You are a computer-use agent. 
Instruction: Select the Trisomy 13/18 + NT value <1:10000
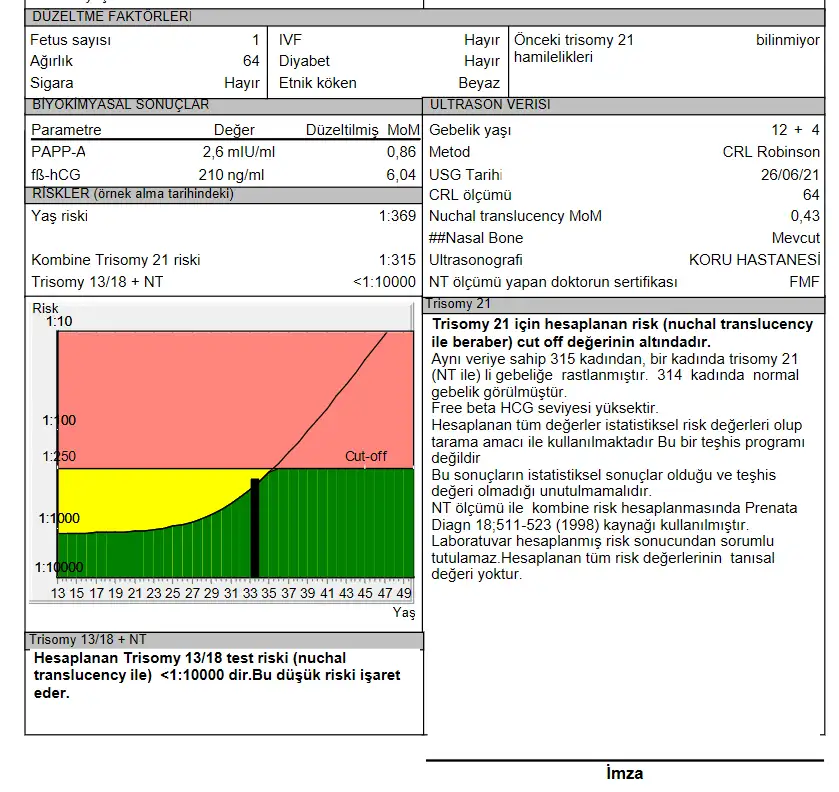384,282
